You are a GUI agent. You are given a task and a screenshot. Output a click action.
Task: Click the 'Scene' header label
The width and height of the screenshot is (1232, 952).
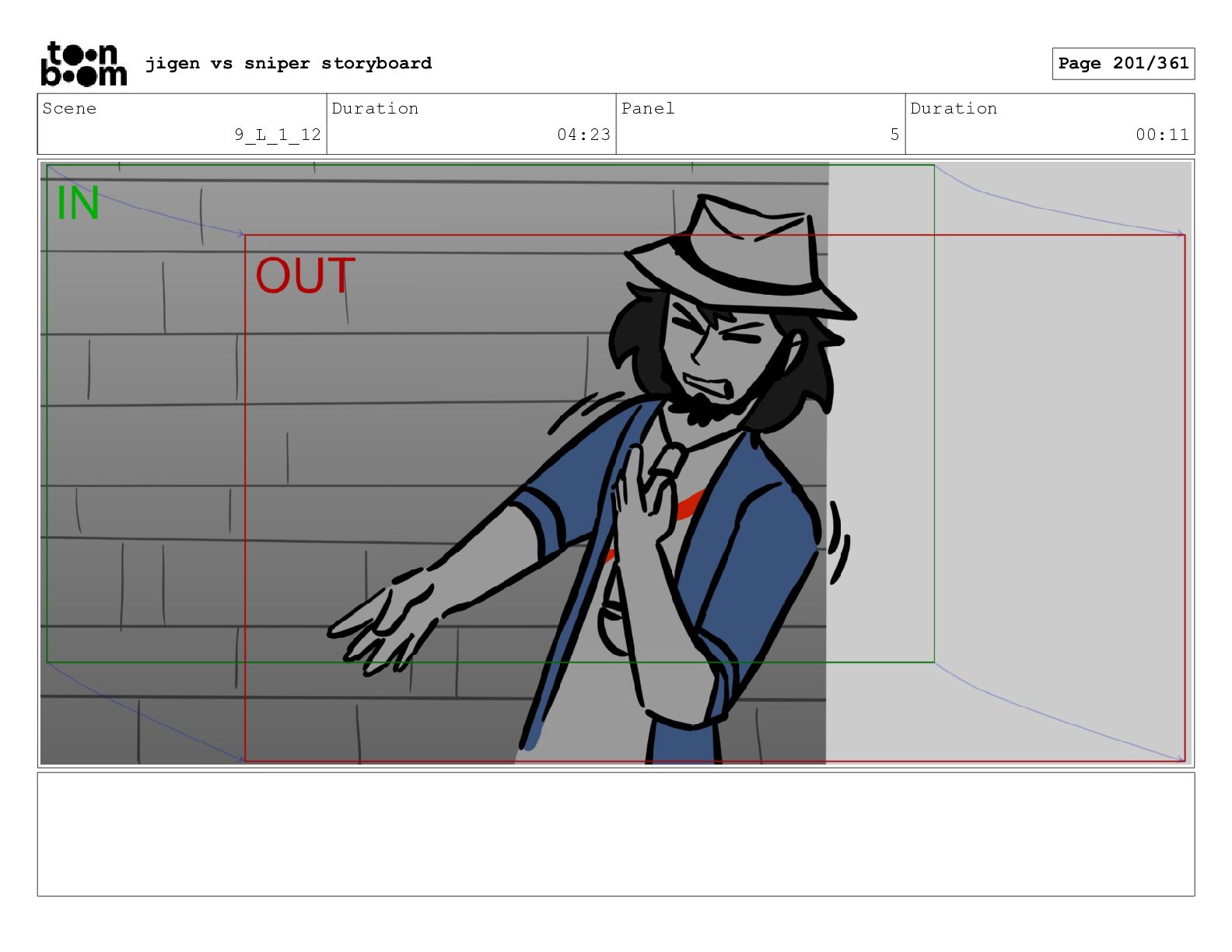point(69,108)
